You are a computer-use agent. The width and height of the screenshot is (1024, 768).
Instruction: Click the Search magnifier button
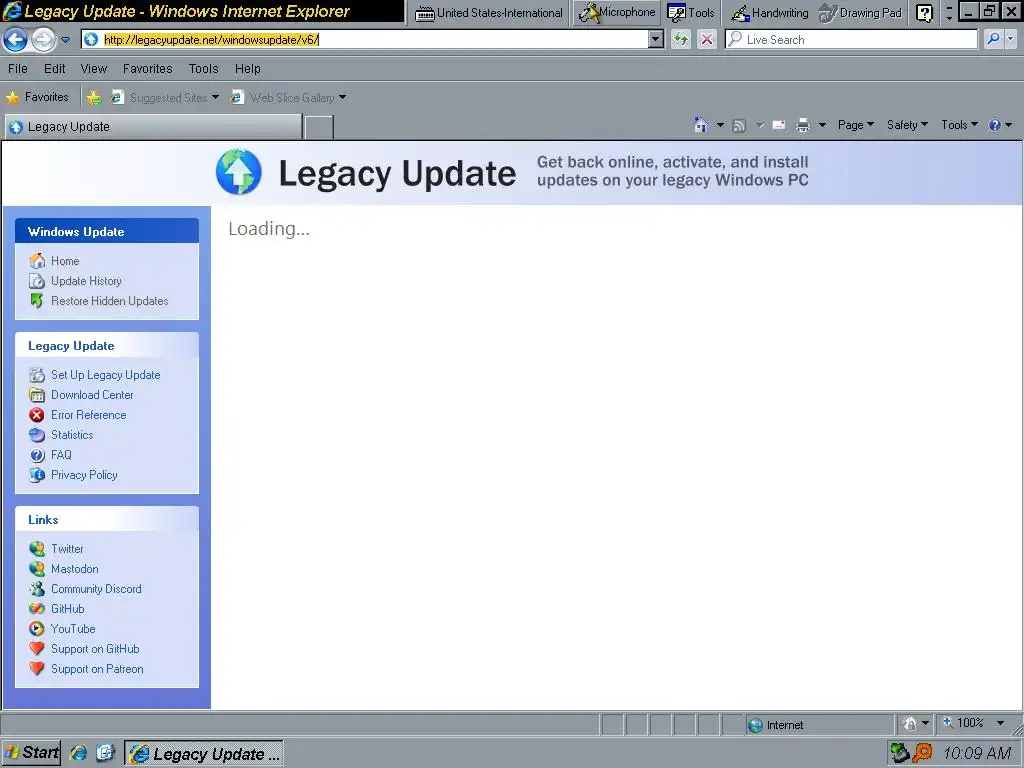click(993, 40)
